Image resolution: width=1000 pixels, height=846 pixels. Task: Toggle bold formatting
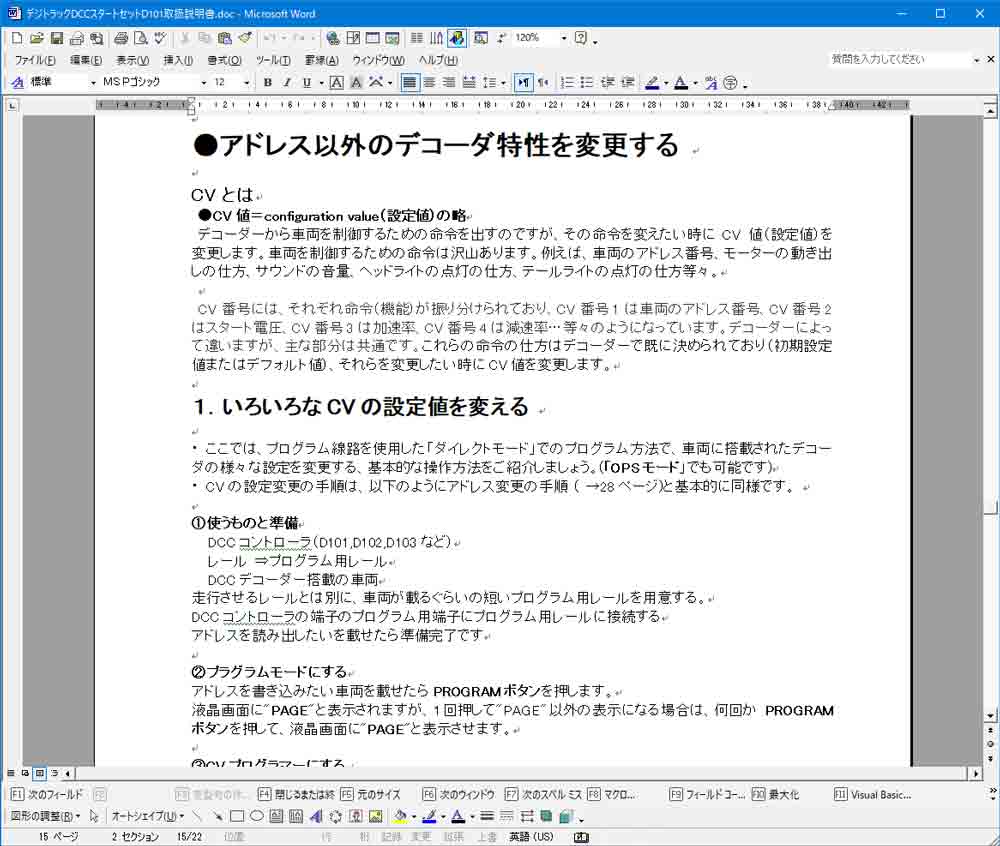coord(266,82)
